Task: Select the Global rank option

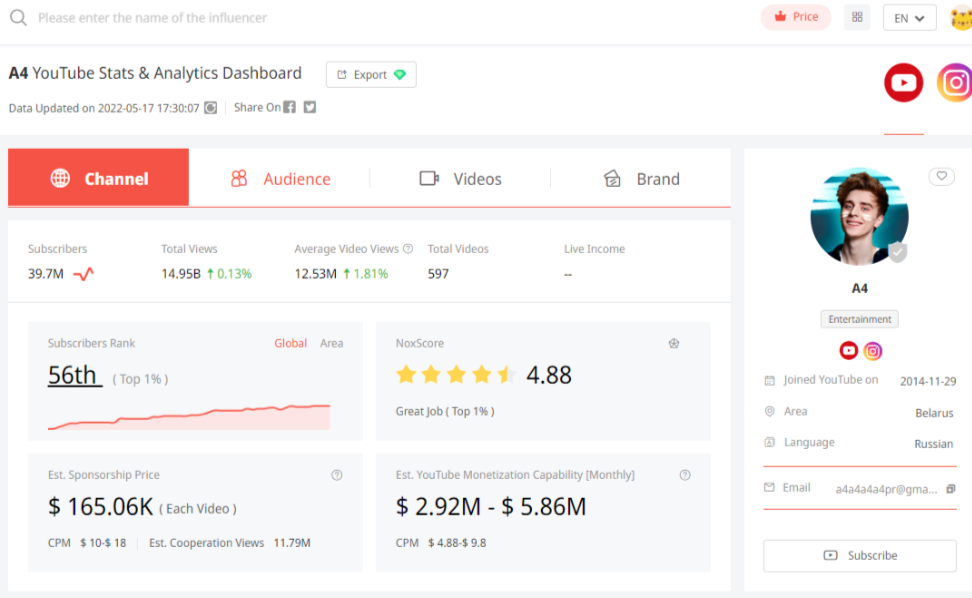Action: click(291, 343)
